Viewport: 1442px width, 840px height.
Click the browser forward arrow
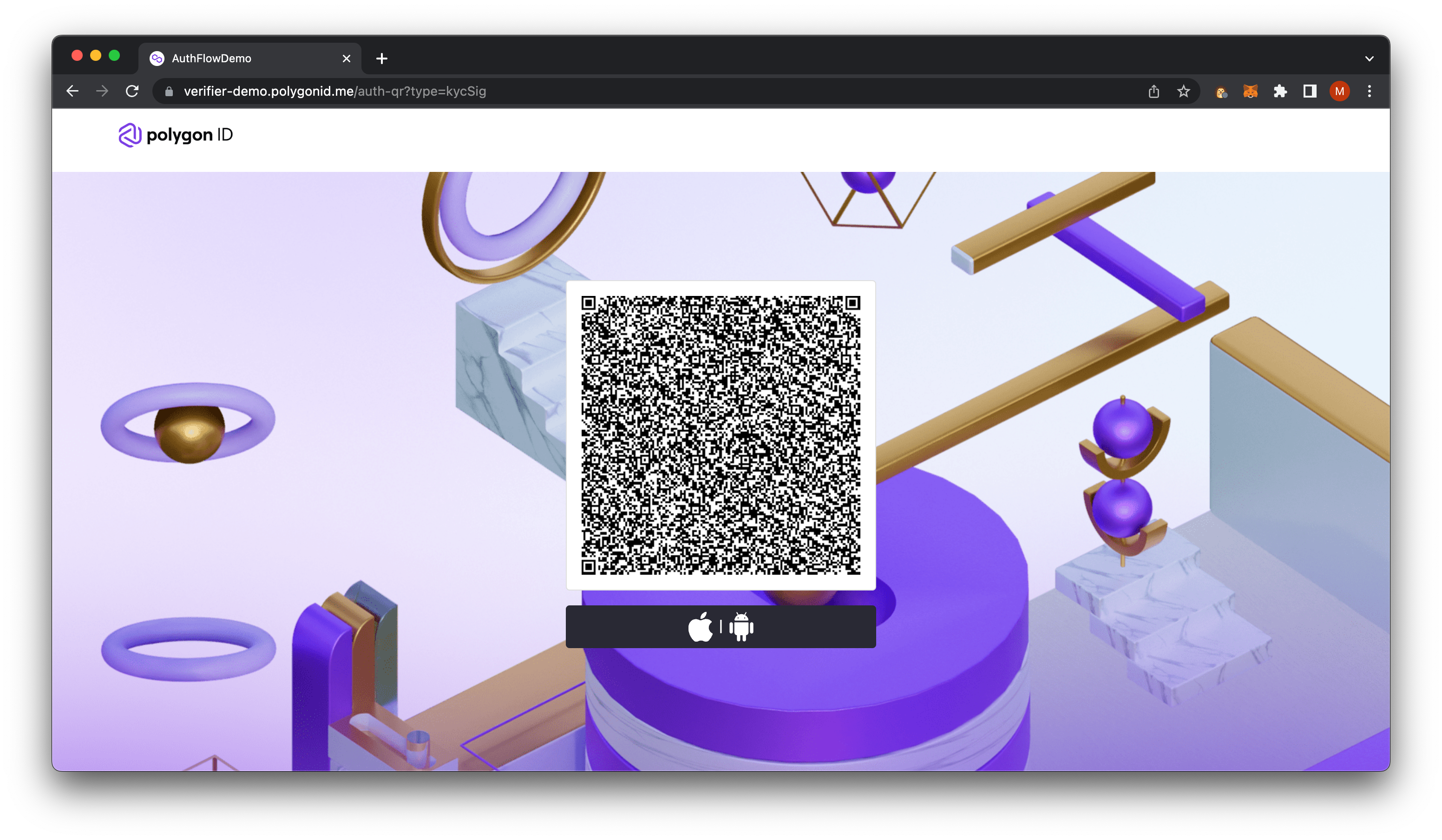coord(102,91)
